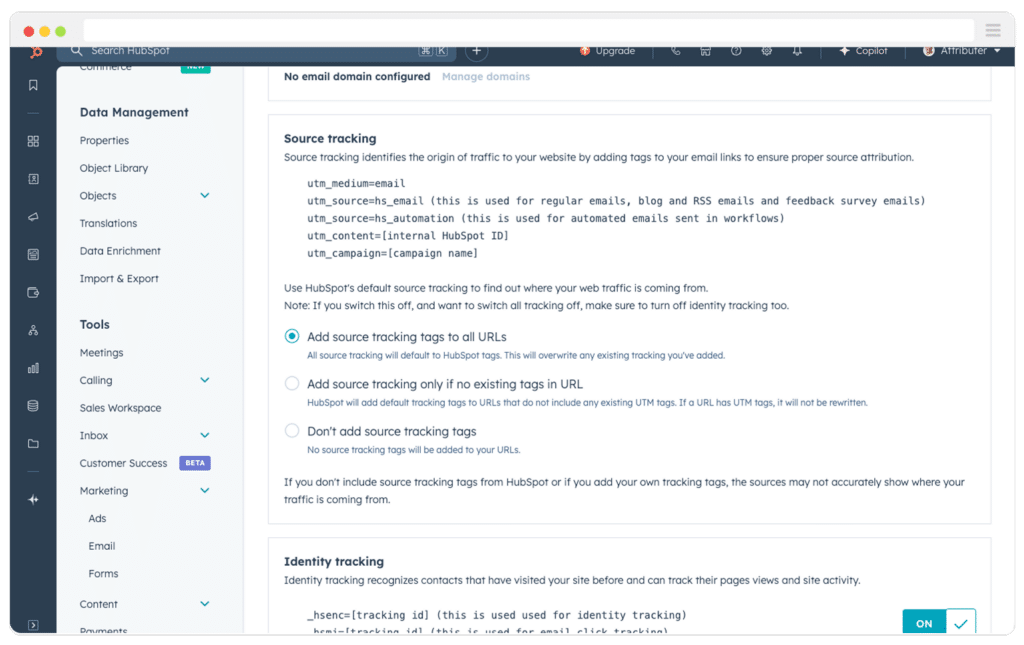Check notifications via the bell icon
1024x645 pixels.
(796, 50)
